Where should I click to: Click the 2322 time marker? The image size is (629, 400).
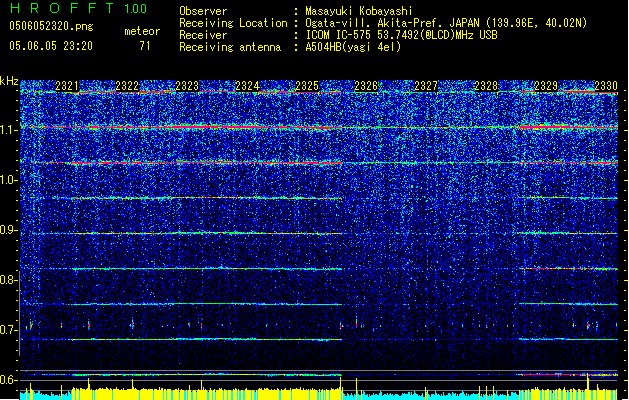click(x=127, y=85)
